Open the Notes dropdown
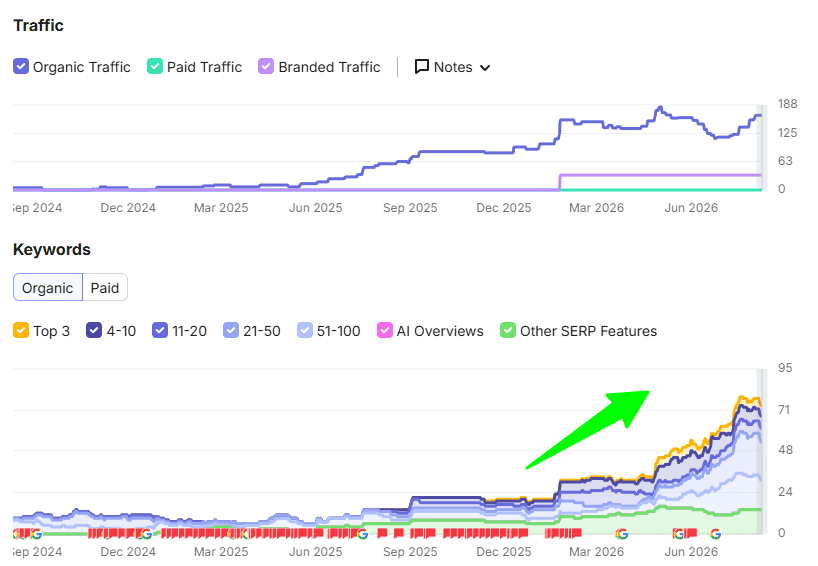 pyautogui.click(x=452, y=67)
